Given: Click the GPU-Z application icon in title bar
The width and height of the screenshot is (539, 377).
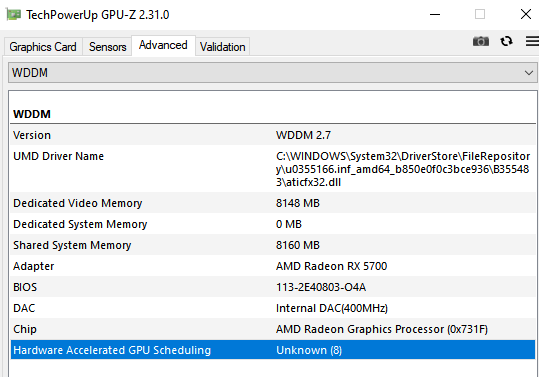Looking at the screenshot, I should [13, 15].
